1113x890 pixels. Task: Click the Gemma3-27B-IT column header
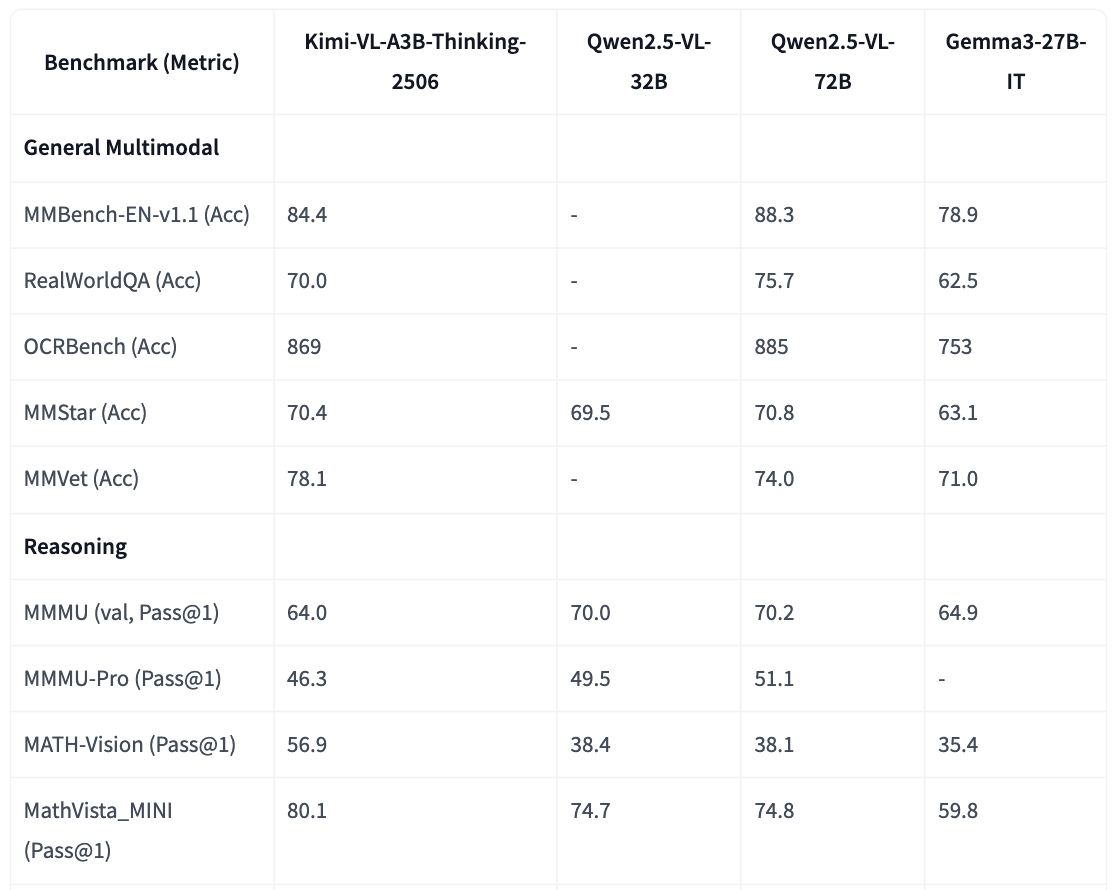(1015, 62)
